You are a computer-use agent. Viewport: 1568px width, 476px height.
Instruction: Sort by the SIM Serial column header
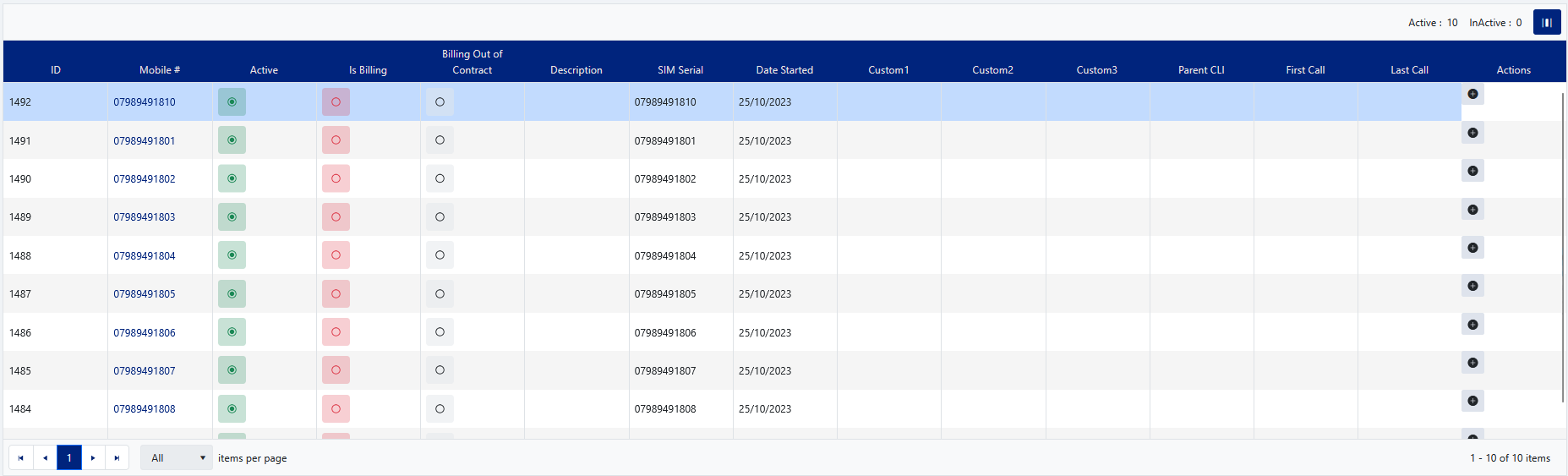point(680,70)
